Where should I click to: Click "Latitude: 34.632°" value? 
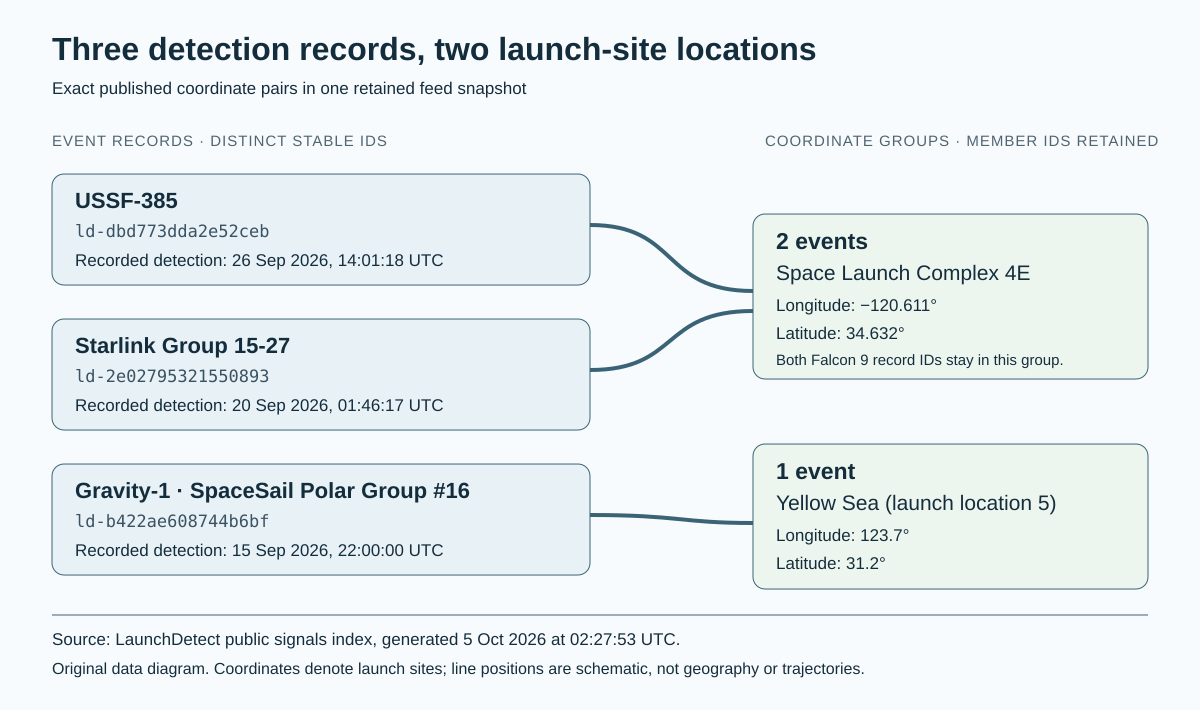coord(840,333)
